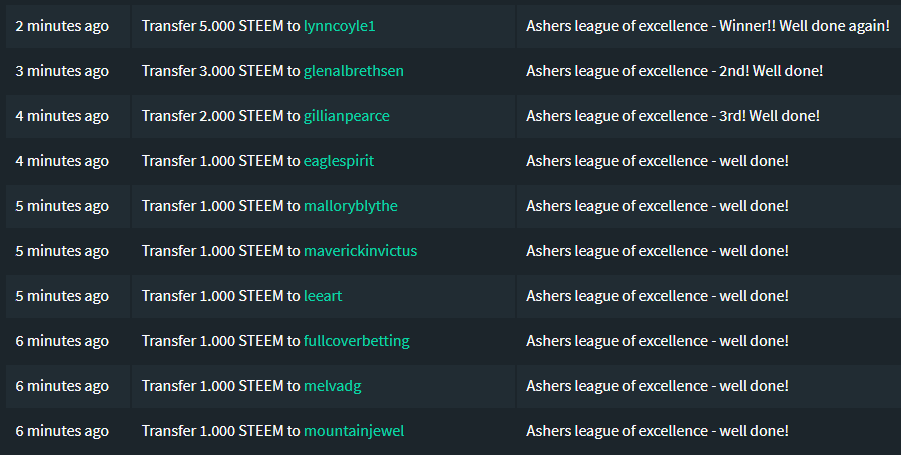Select the Winner!! Well done again memo

707,26
